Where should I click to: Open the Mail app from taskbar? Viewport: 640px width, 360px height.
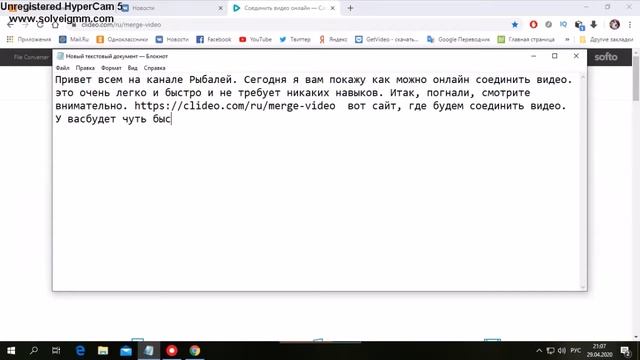(x=126, y=351)
